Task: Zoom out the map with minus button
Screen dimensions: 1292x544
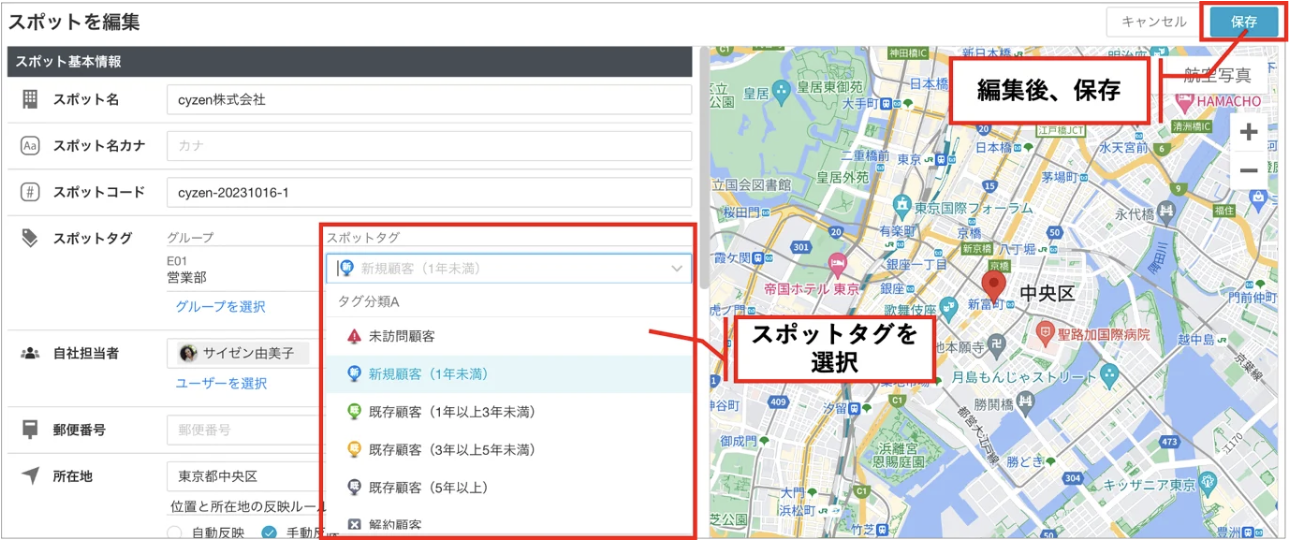Action: pyautogui.click(x=1248, y=171)
